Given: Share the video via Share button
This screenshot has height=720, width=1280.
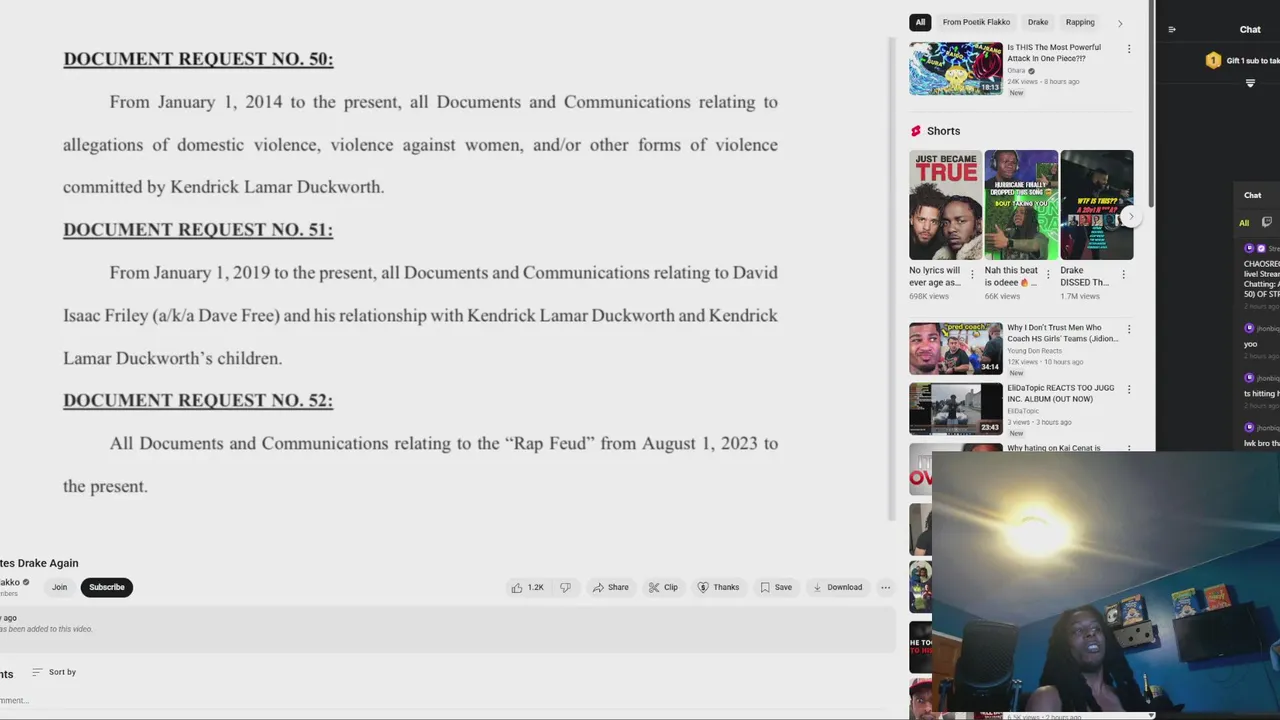Looking at the screenshot, I should (610, 587).
